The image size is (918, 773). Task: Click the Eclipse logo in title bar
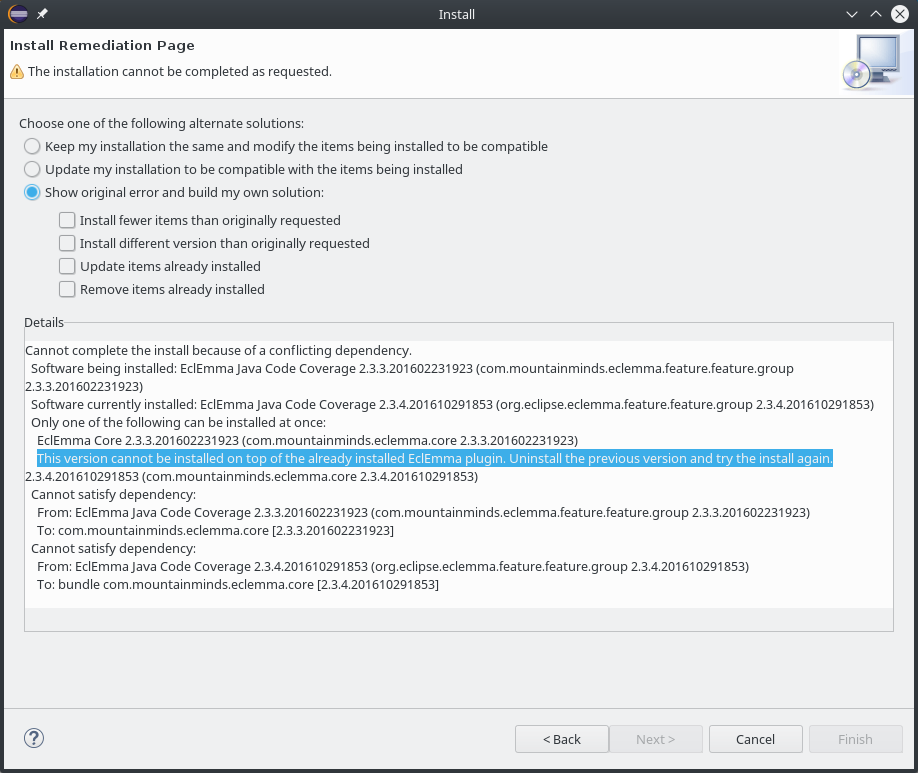[18, 14]
